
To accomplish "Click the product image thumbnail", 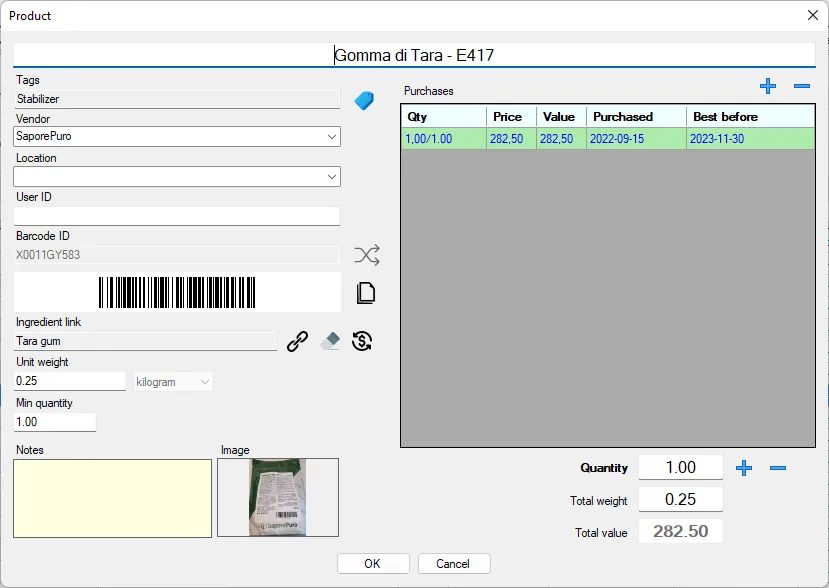I will click(x=278, y=498).
